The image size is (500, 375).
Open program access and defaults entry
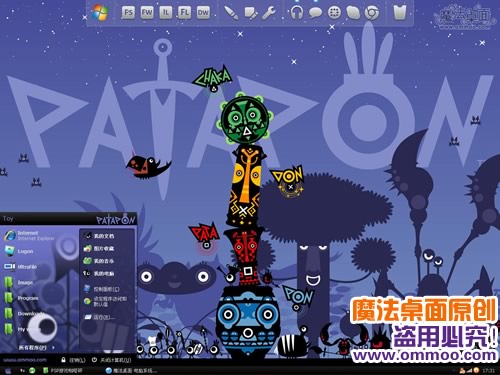[x=105, y=301]
